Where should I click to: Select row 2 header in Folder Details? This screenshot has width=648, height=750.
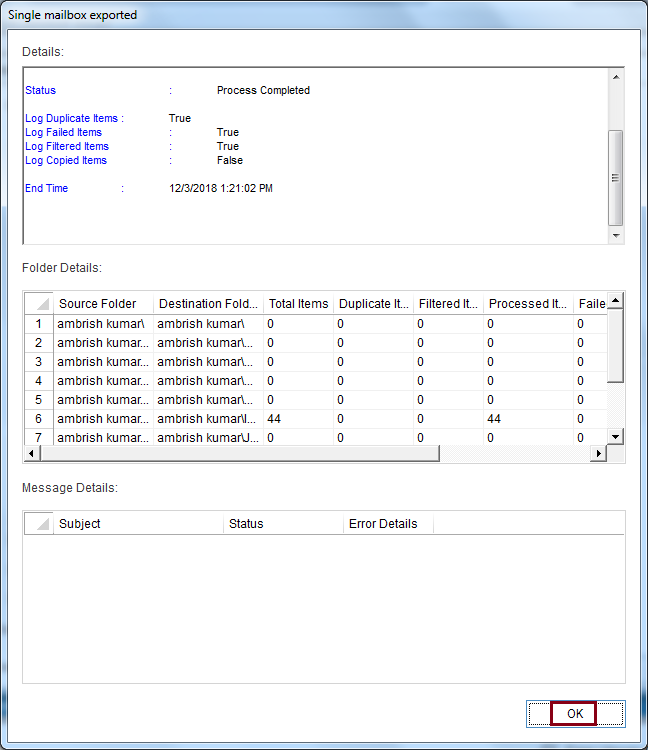click(39, 343)
